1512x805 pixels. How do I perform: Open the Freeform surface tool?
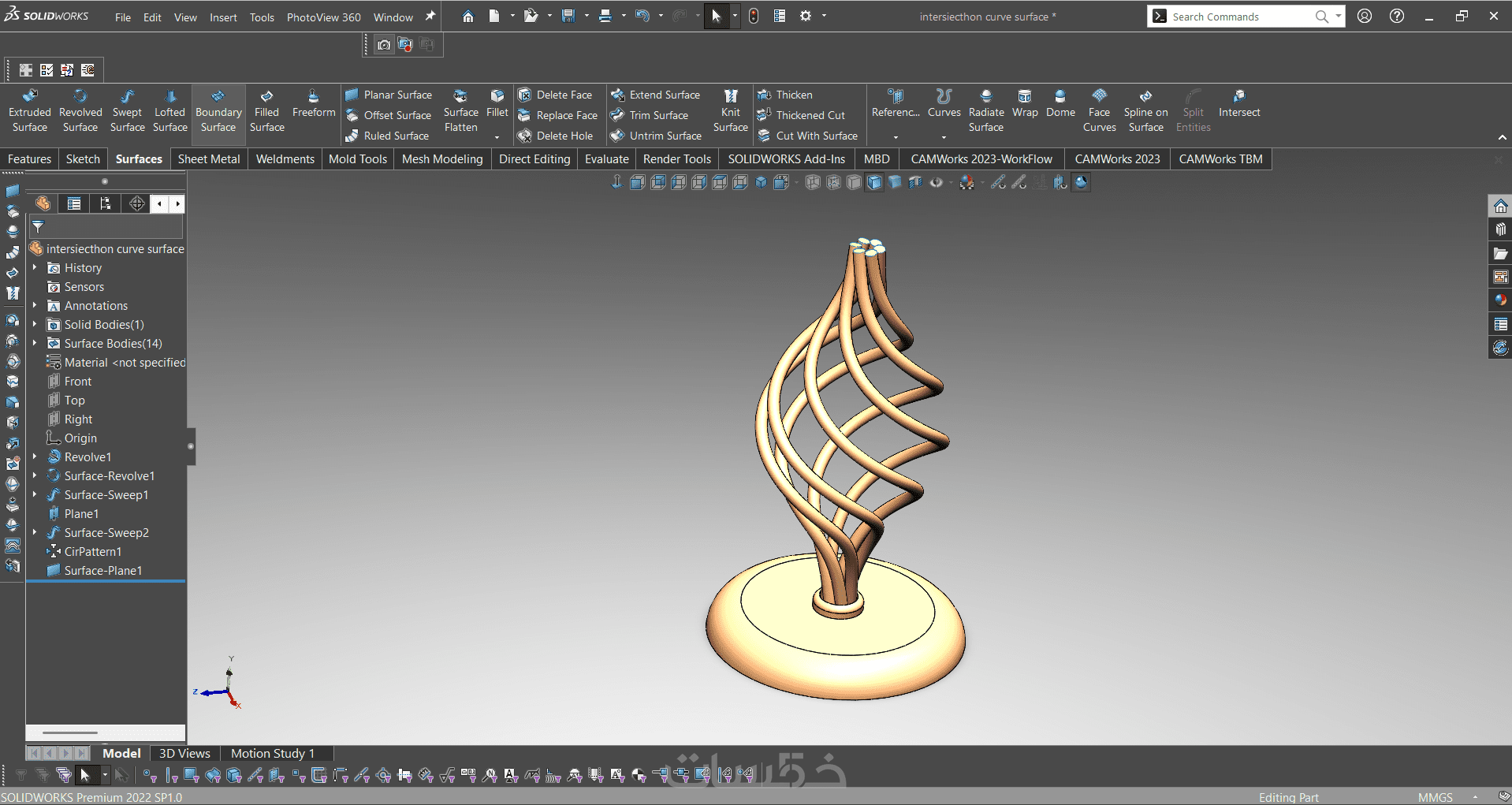point(313,104)
